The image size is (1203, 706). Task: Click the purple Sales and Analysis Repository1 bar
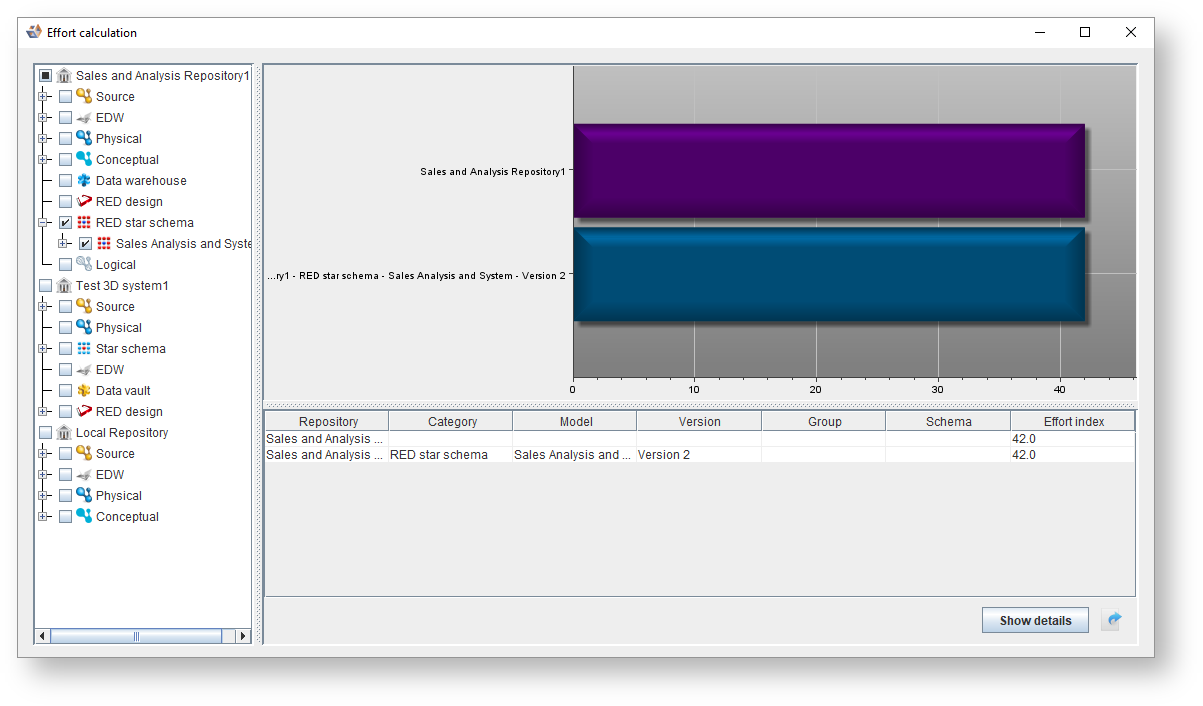coord(829,171)
